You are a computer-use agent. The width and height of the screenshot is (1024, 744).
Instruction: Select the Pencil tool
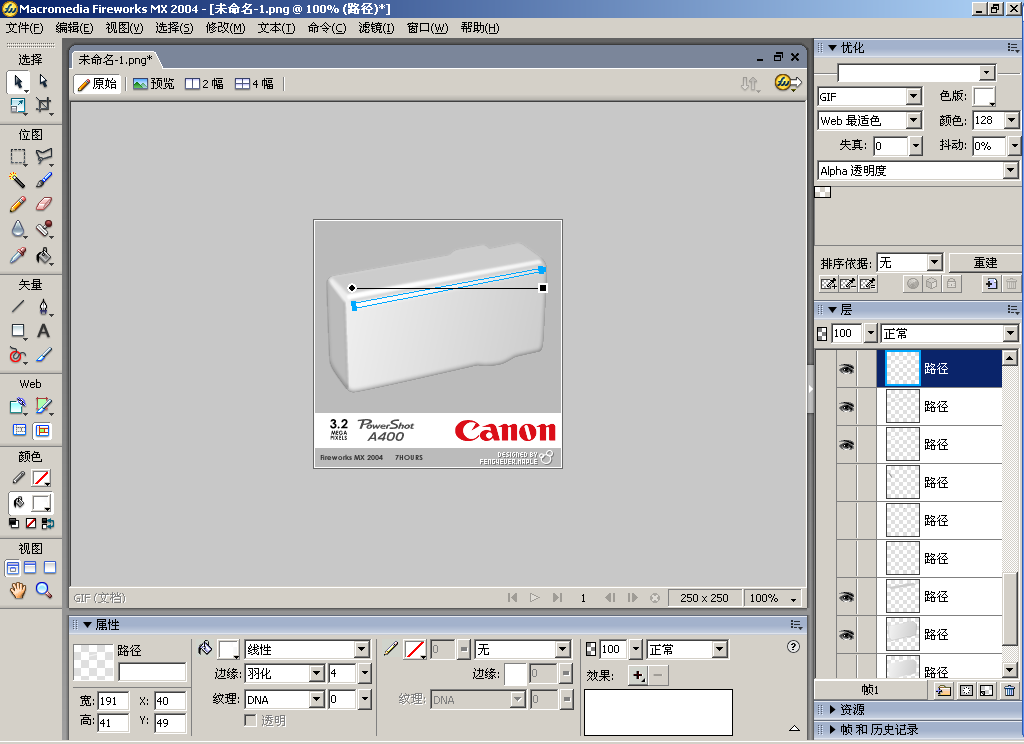click(18, 204)
